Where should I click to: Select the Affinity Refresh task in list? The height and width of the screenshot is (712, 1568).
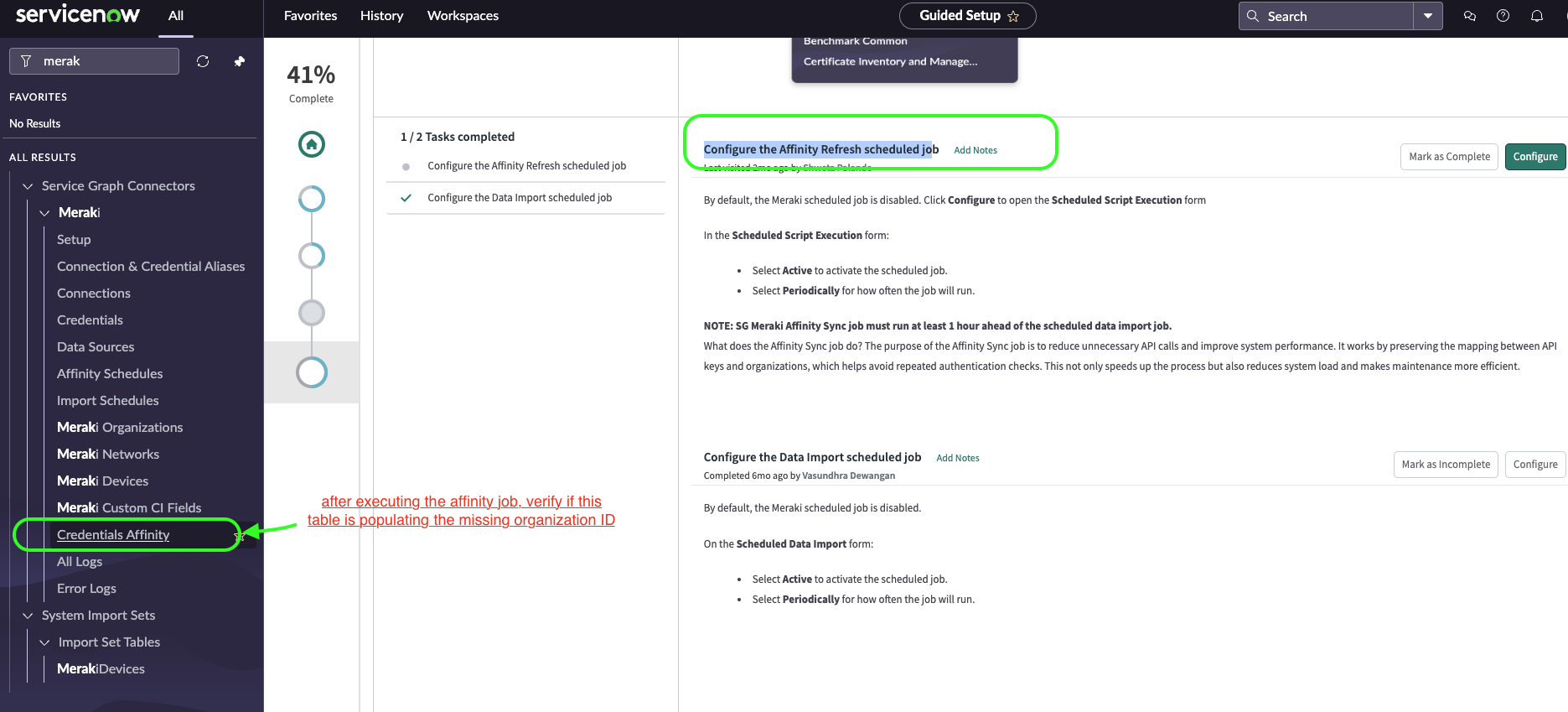click(526, 166)
